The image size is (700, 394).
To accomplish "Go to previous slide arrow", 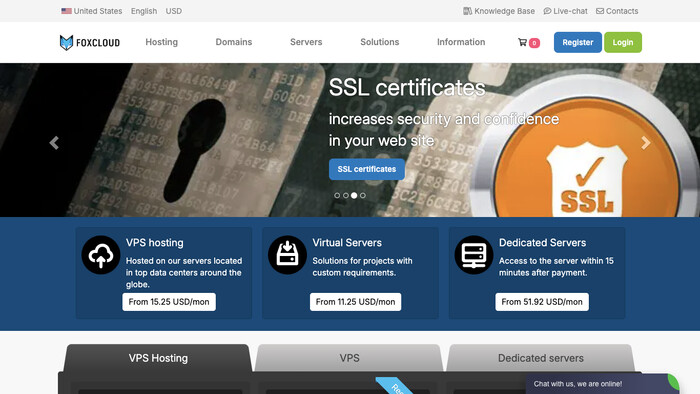I will click(x=54, y=143).
